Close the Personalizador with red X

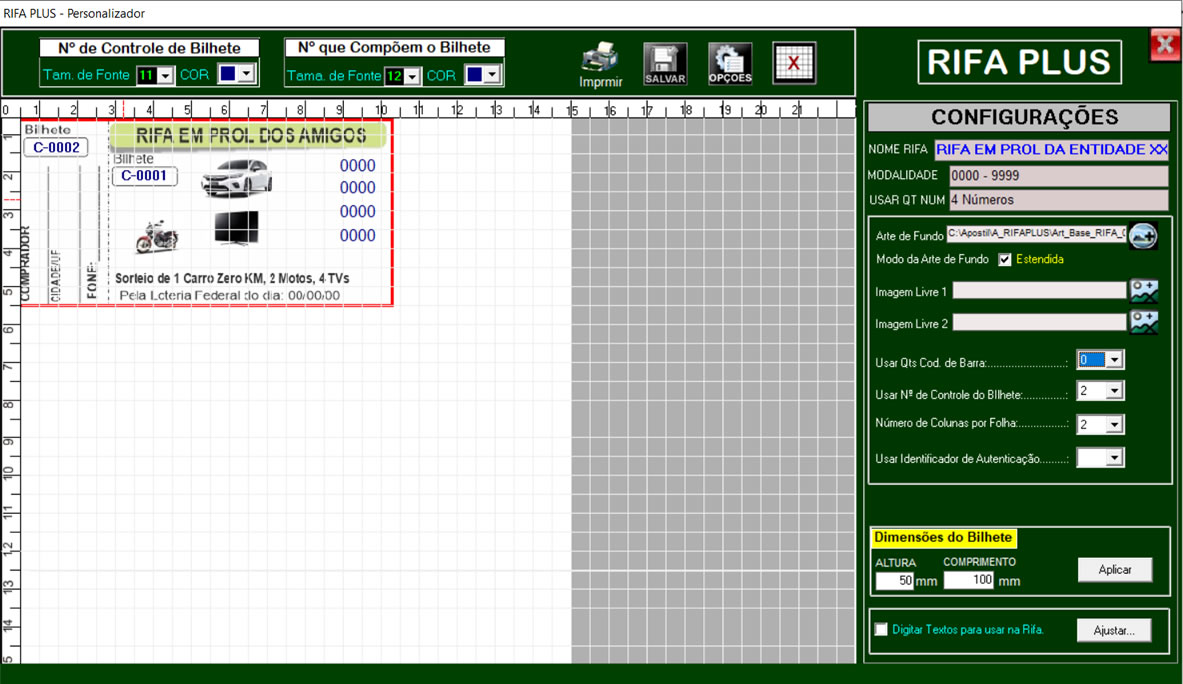1164,45
